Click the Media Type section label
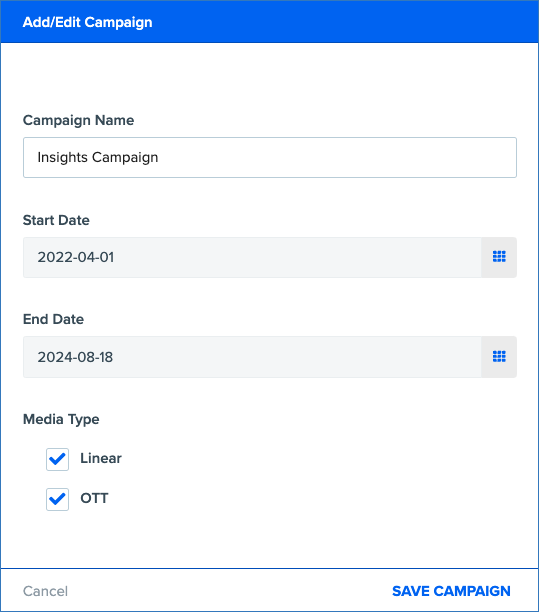The height and width of the screenshot is (612, 539). pyautogui.click(x=61, y=420)
